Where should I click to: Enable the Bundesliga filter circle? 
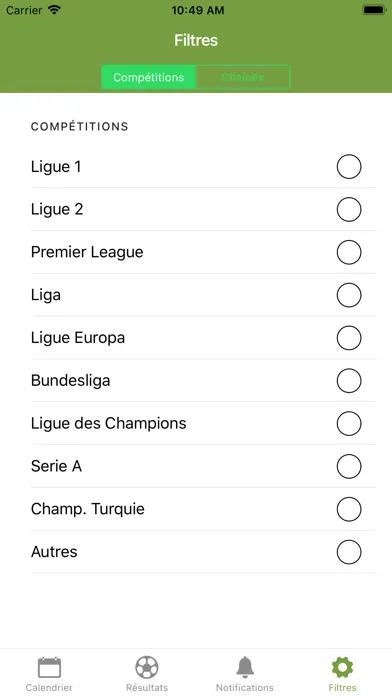pos(349,381)
